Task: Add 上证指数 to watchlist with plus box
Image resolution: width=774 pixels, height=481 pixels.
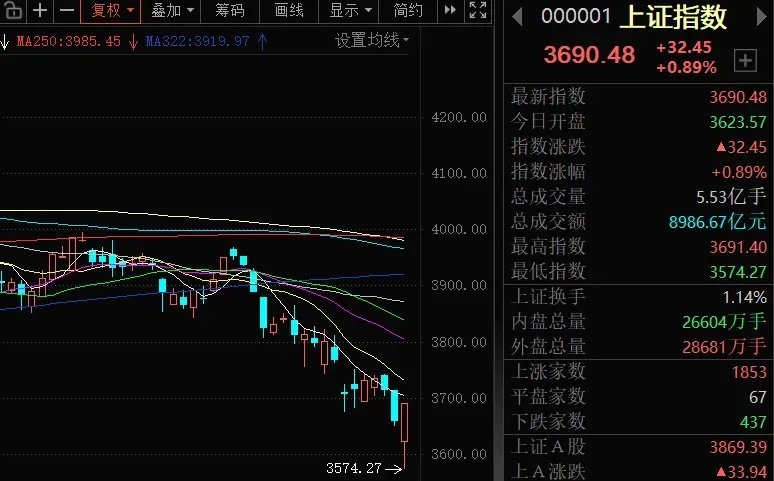Action: [x=745, y=61]
